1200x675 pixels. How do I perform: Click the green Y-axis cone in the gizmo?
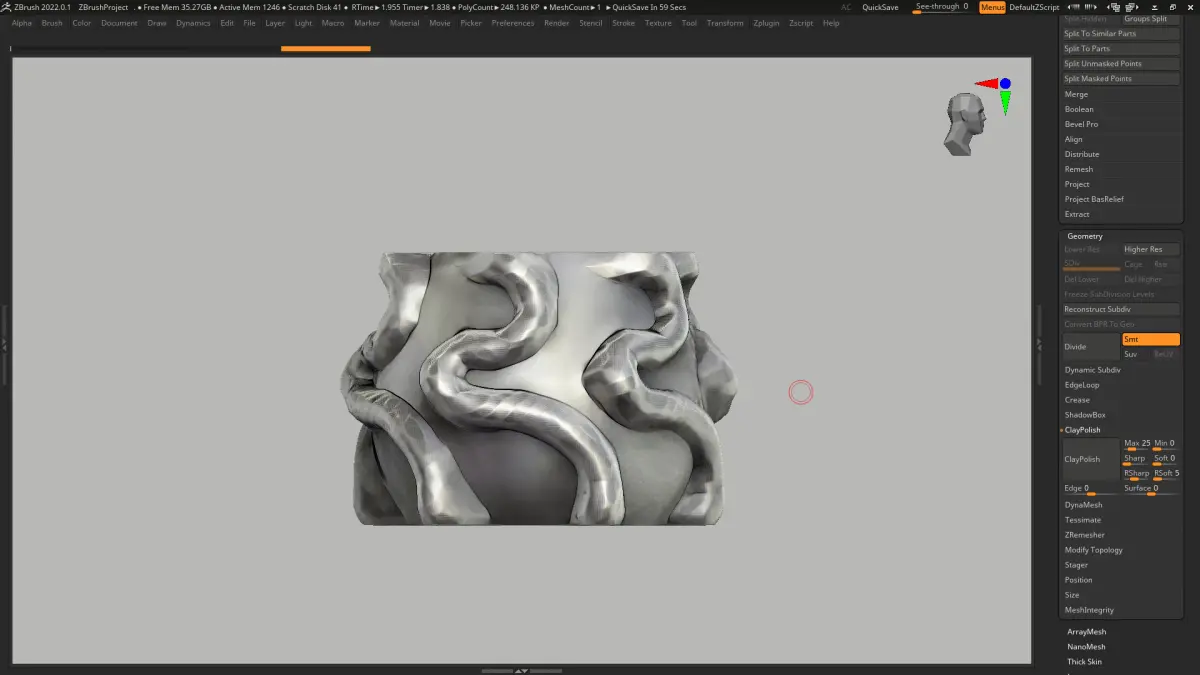tap(1005, 102)
